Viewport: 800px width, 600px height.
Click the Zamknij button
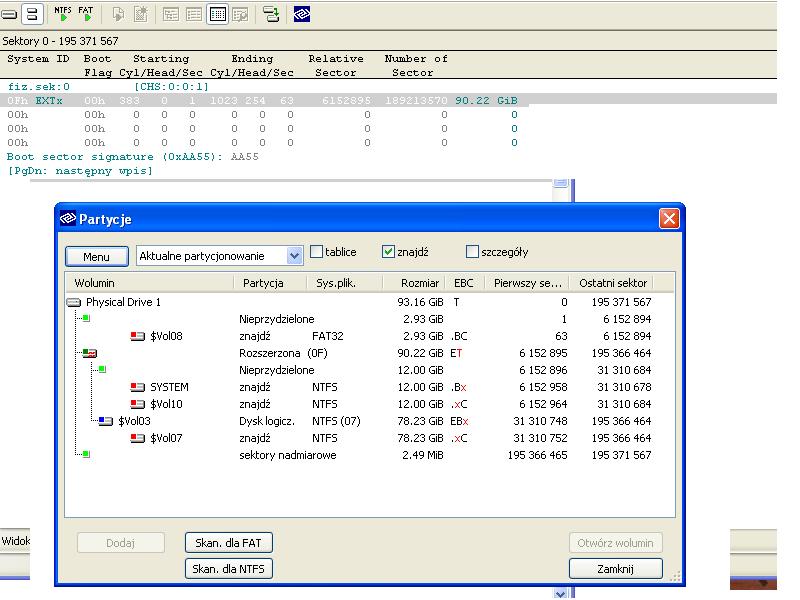pyautogui.click(x=616, y=569)
